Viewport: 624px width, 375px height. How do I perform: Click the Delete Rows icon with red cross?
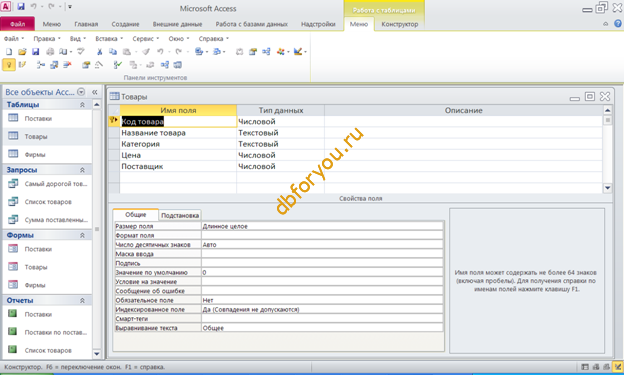[x=67, y=64]
